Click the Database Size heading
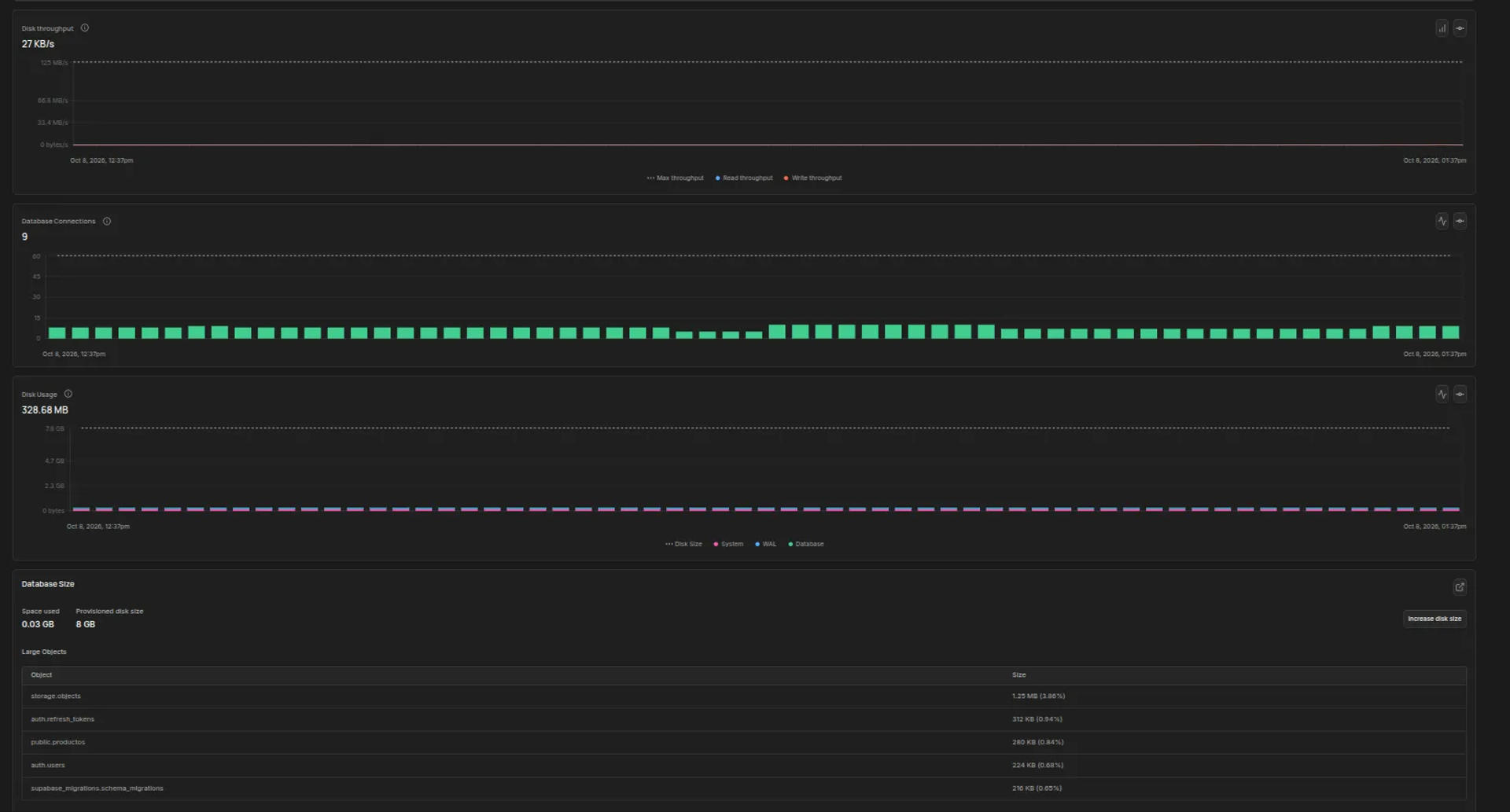Image resolution: width=1510 pixels, height=812 pixels. coord(48,584)
